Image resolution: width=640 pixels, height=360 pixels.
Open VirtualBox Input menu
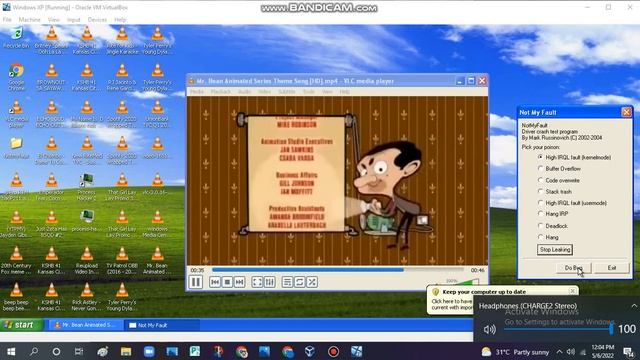coord(73,20)
